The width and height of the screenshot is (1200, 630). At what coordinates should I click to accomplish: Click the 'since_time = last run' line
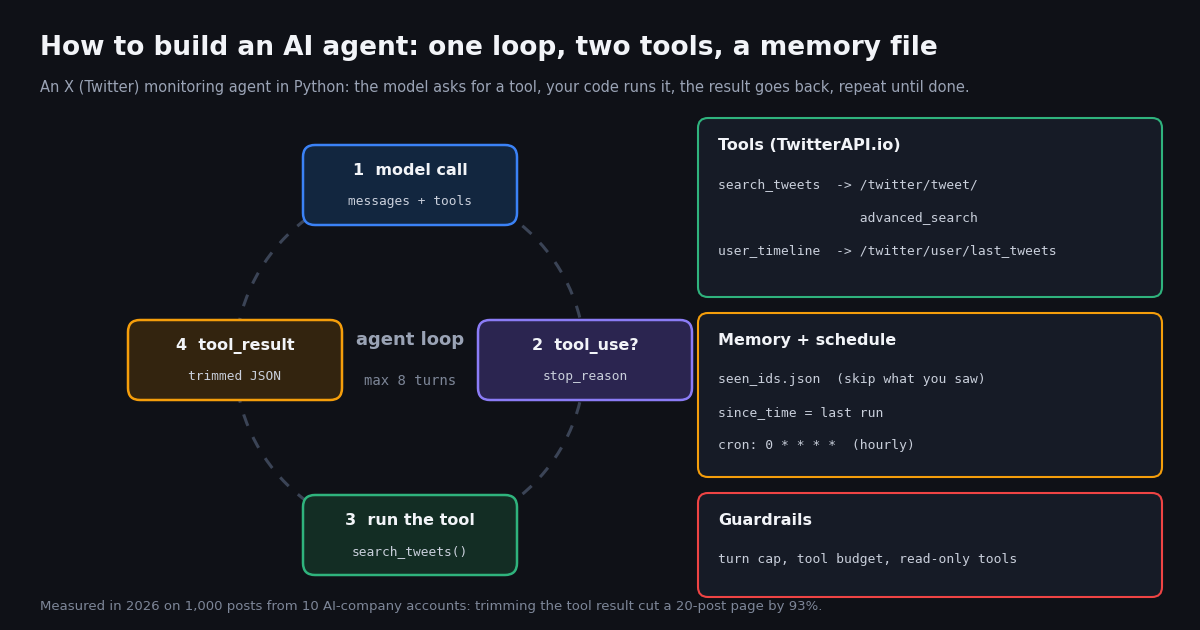(801, 413)
